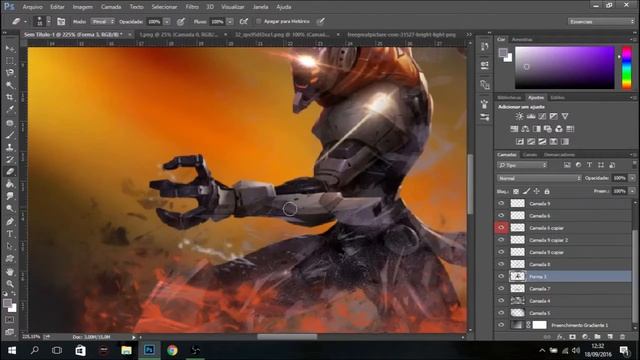This screenshot has height=360, width=640.
Task: Click in the purple color picker field
Action: point(564,67)
